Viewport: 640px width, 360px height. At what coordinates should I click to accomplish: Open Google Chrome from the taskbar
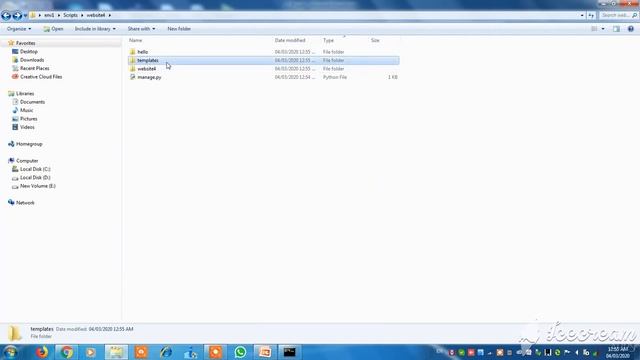tap(67, 352)
